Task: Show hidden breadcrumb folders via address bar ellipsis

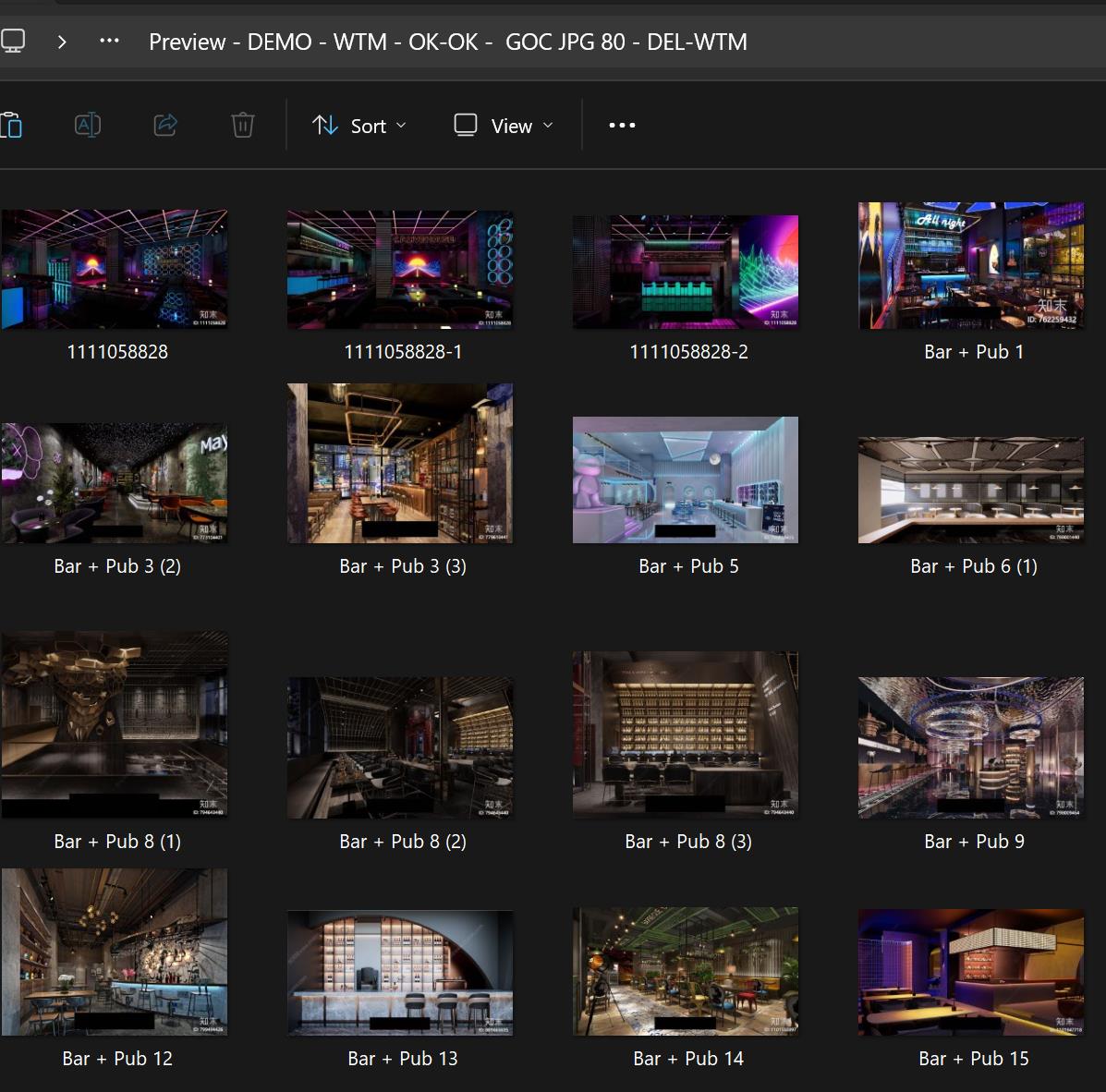Action: point(109,41)
